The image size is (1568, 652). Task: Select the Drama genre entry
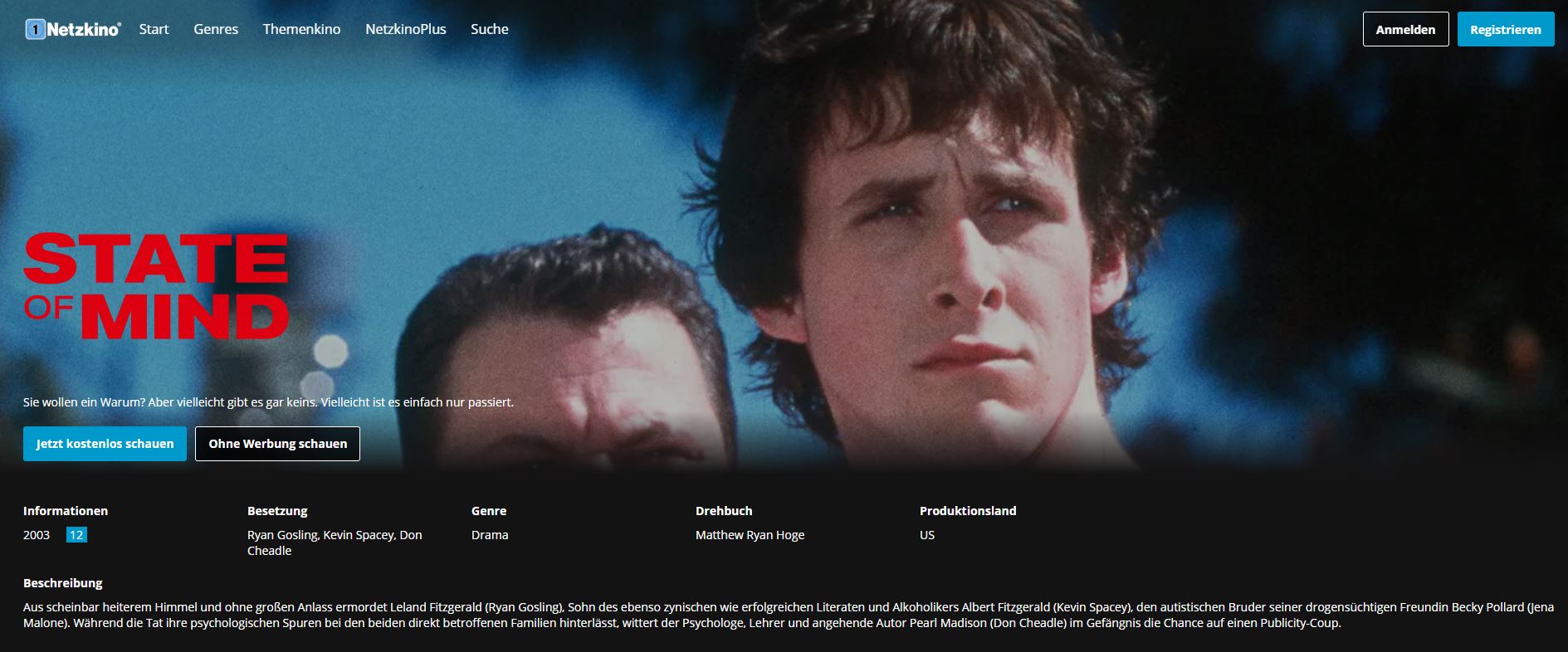490,535
